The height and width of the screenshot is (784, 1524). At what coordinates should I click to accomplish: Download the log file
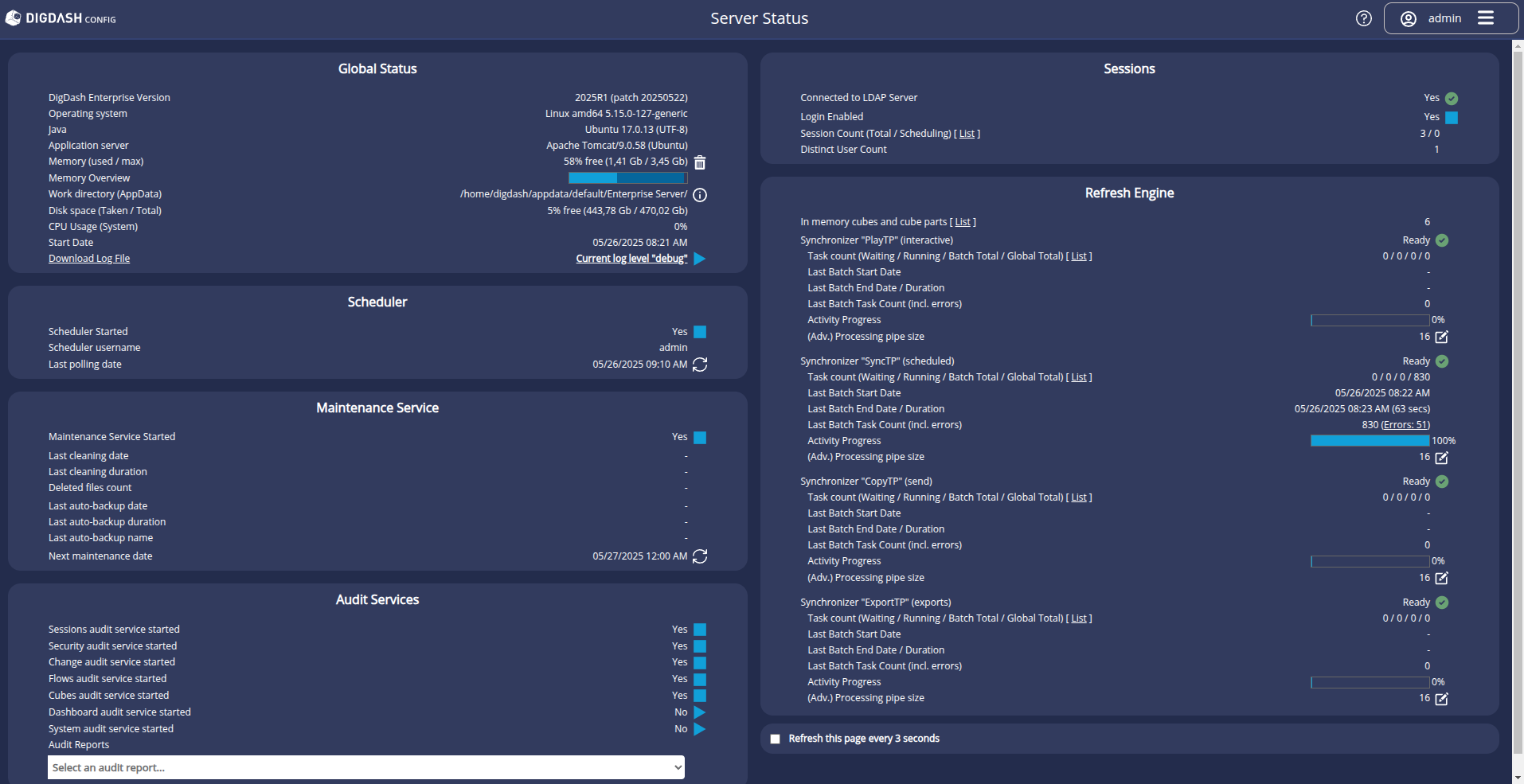(89, 259)
